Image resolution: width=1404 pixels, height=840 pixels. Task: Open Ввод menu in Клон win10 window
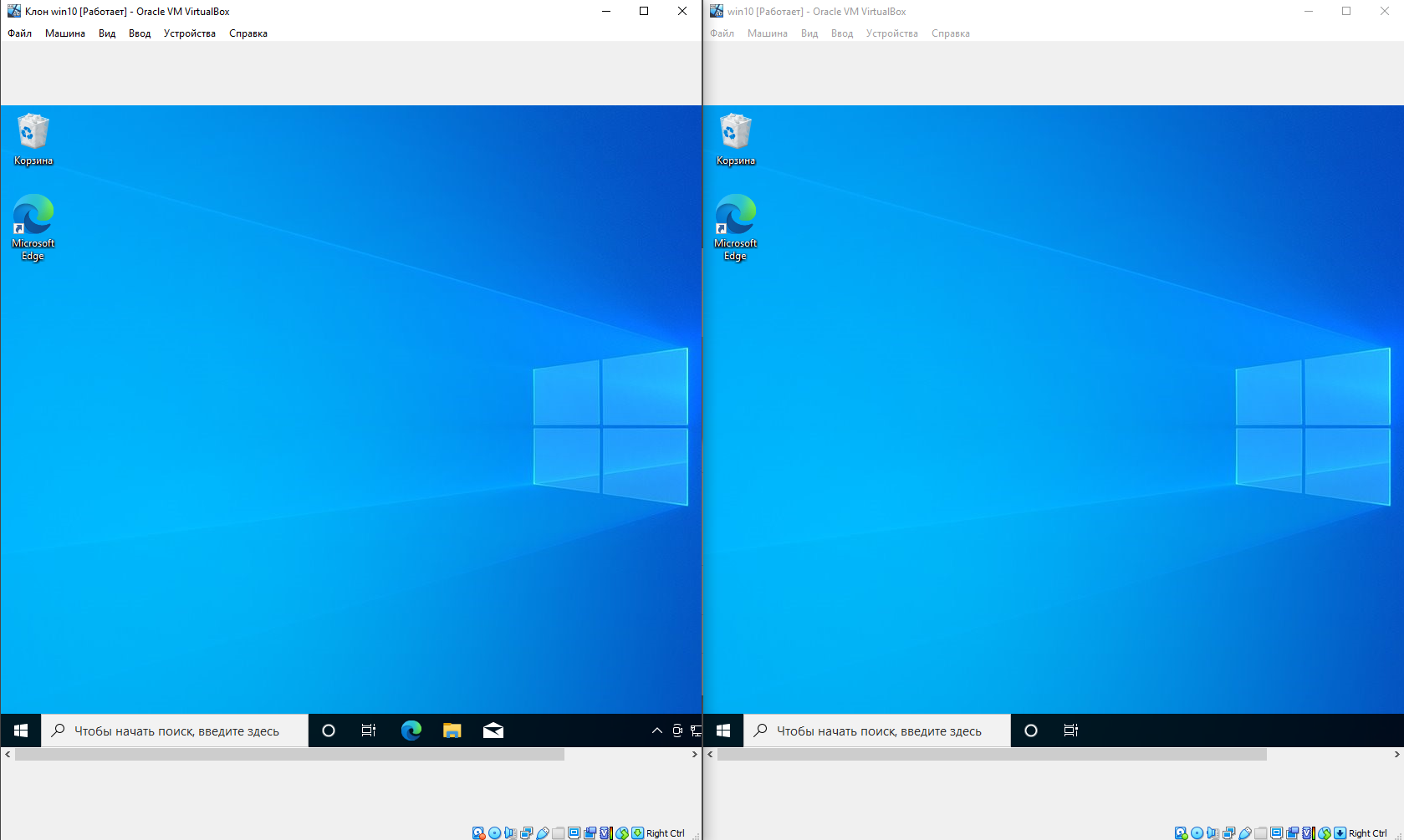[140, 33]
